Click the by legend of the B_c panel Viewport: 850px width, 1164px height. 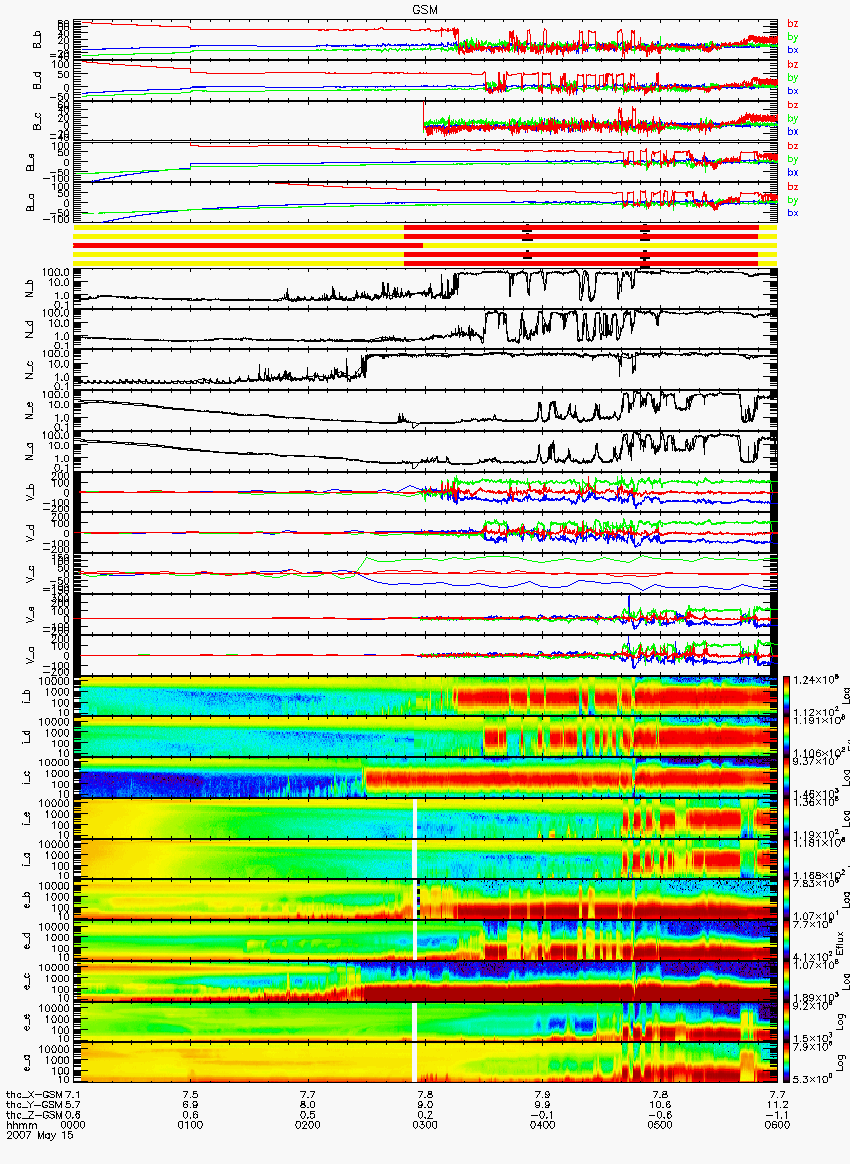tap(793, 118)
